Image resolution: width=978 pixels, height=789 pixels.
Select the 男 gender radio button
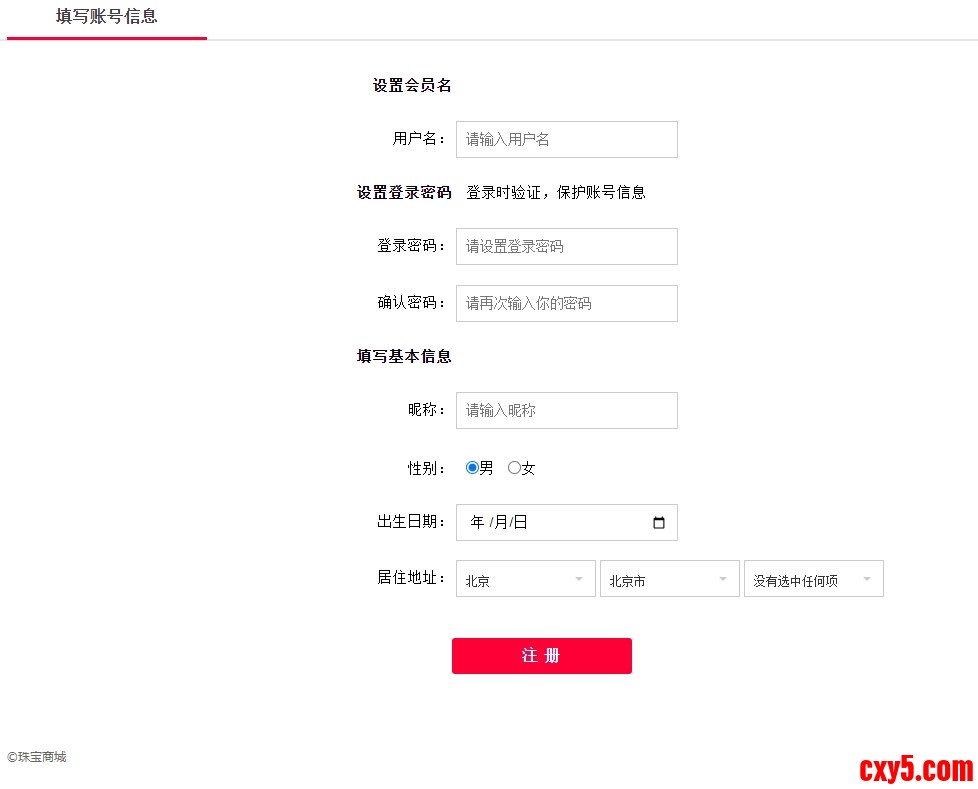pos(472,467)
